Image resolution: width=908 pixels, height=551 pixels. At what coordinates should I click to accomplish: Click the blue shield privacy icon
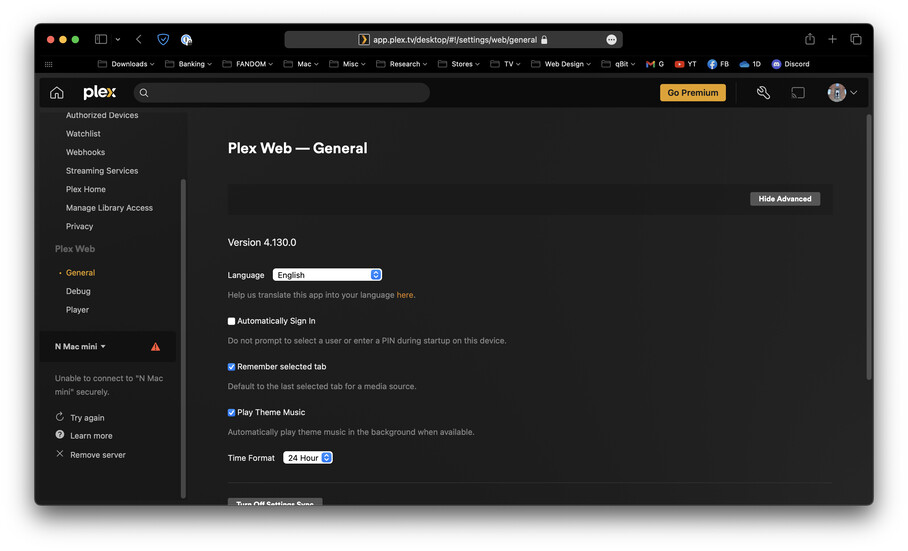tap(163, 39)
